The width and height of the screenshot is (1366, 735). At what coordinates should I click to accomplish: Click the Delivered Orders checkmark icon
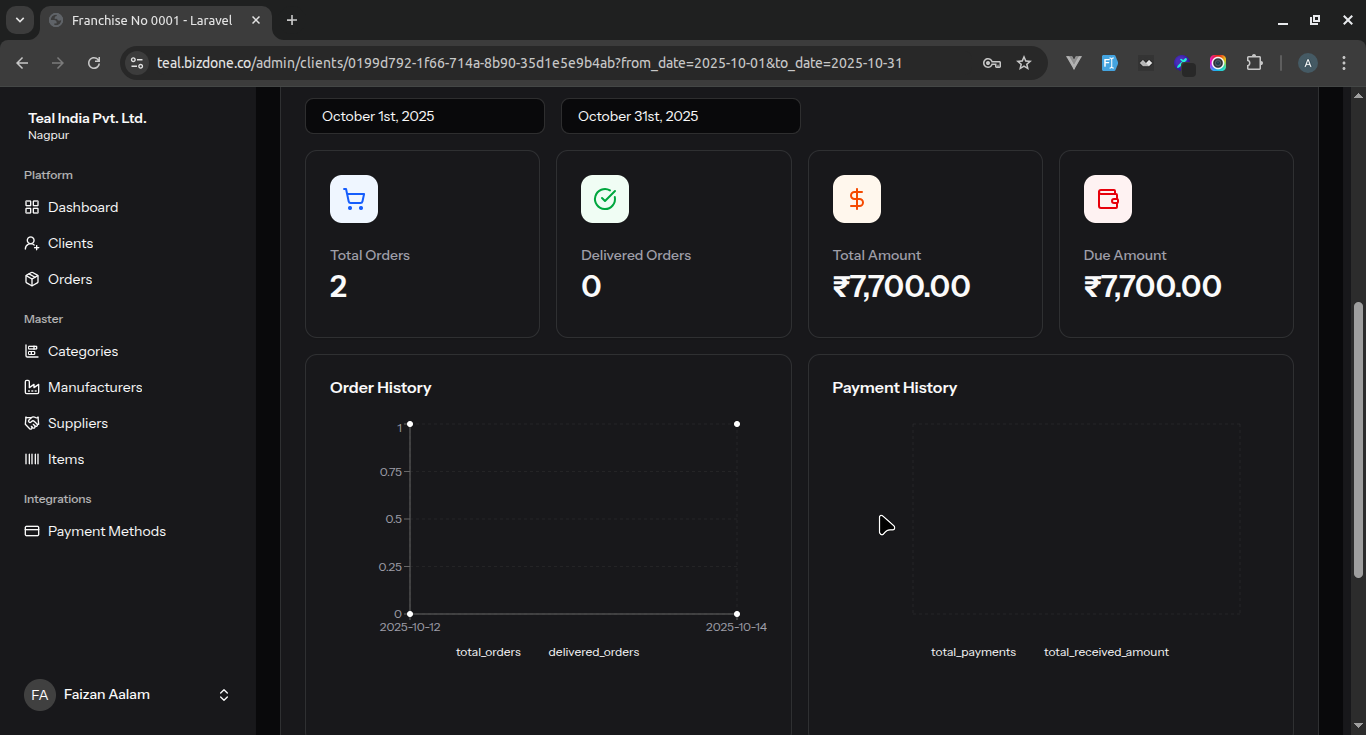605,199
